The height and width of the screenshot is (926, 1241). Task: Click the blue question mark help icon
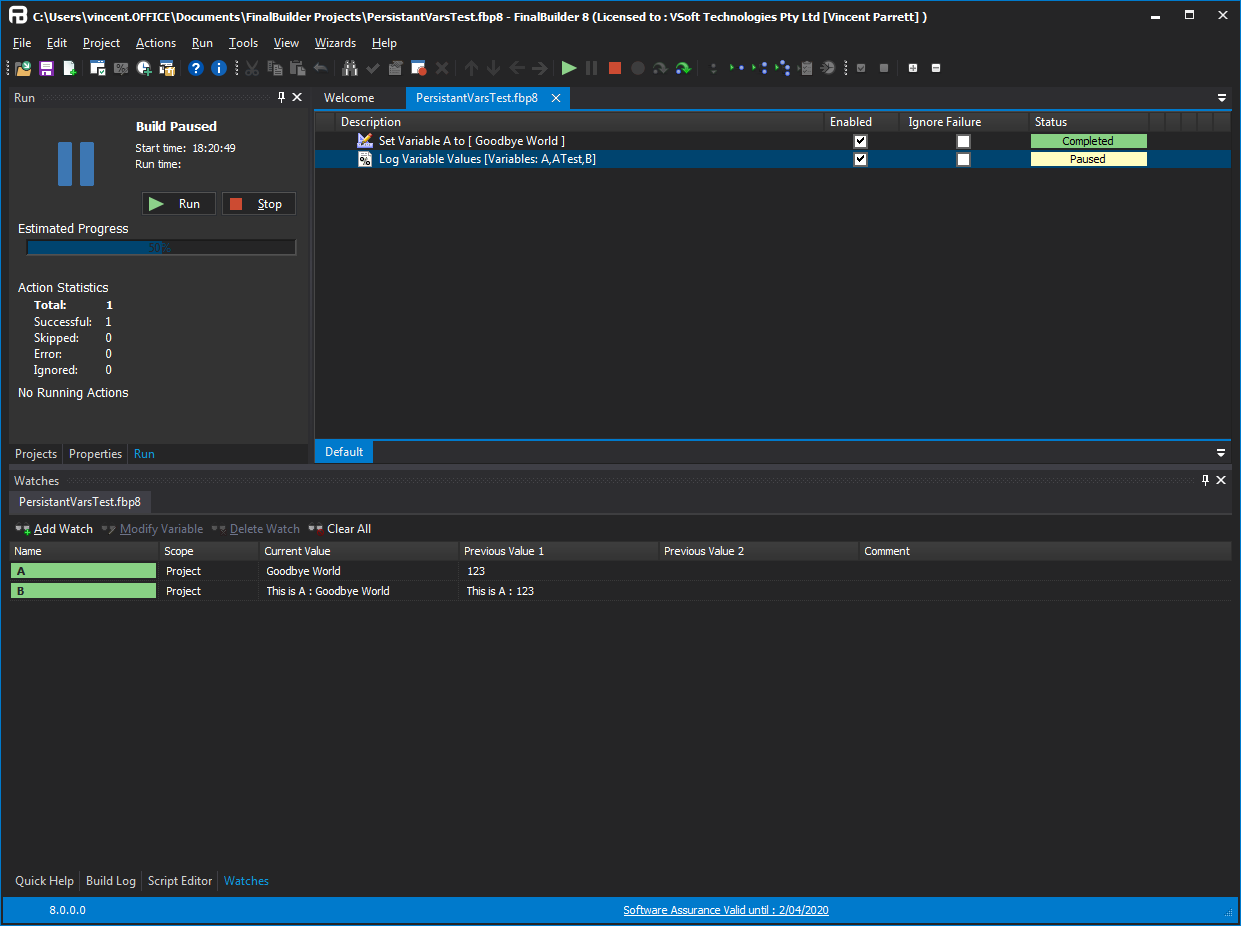(x=196, y=68)
